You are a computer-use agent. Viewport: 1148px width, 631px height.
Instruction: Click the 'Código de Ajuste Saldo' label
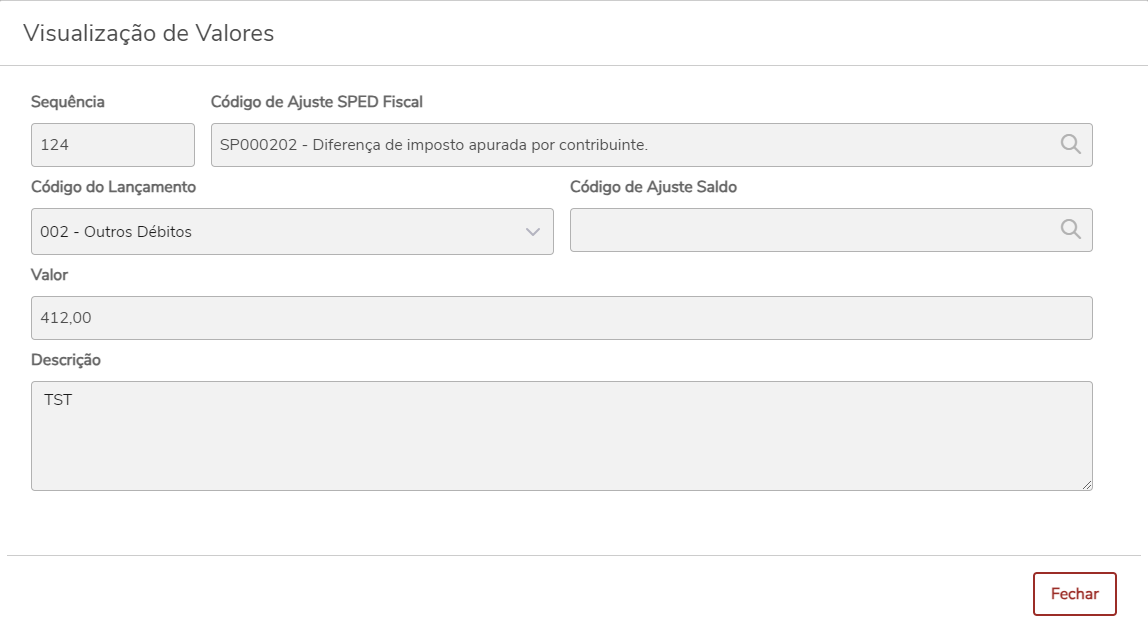point(653,187)
